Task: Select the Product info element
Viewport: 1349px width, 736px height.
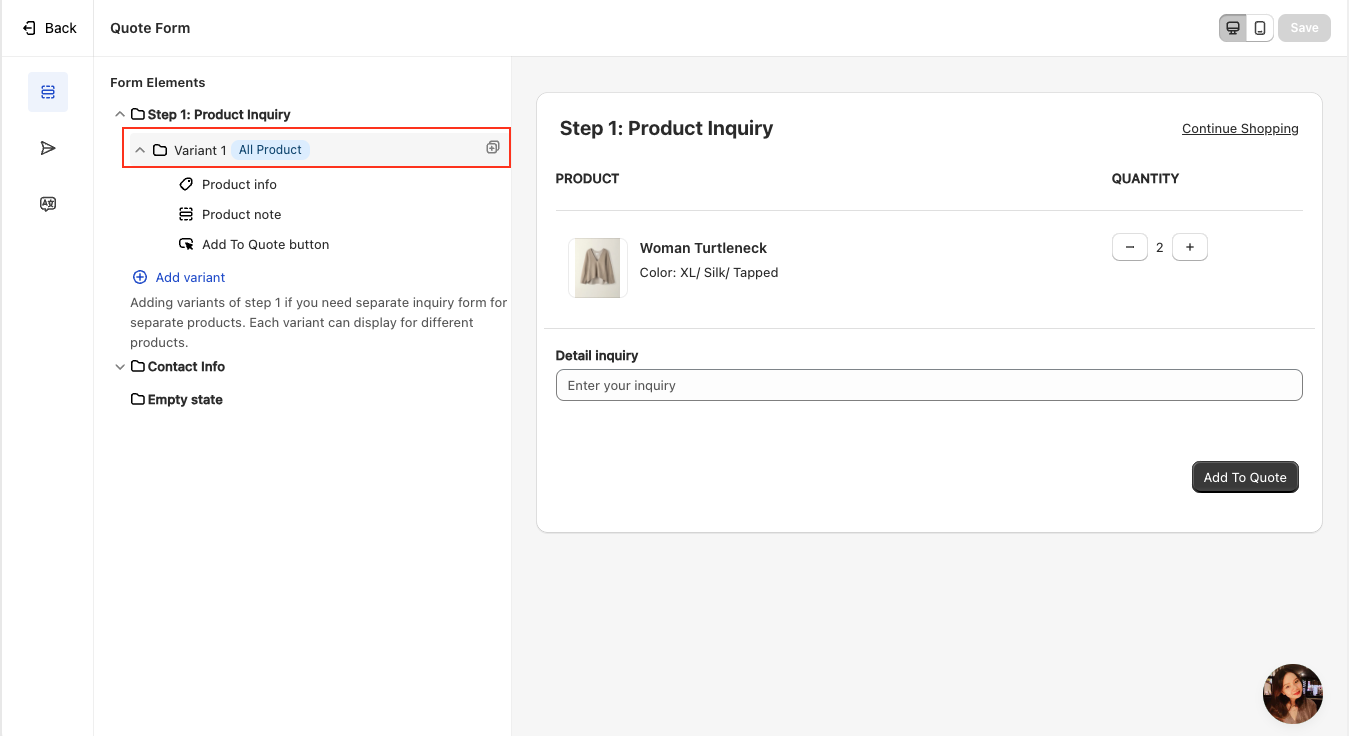Action: point(239,184)
